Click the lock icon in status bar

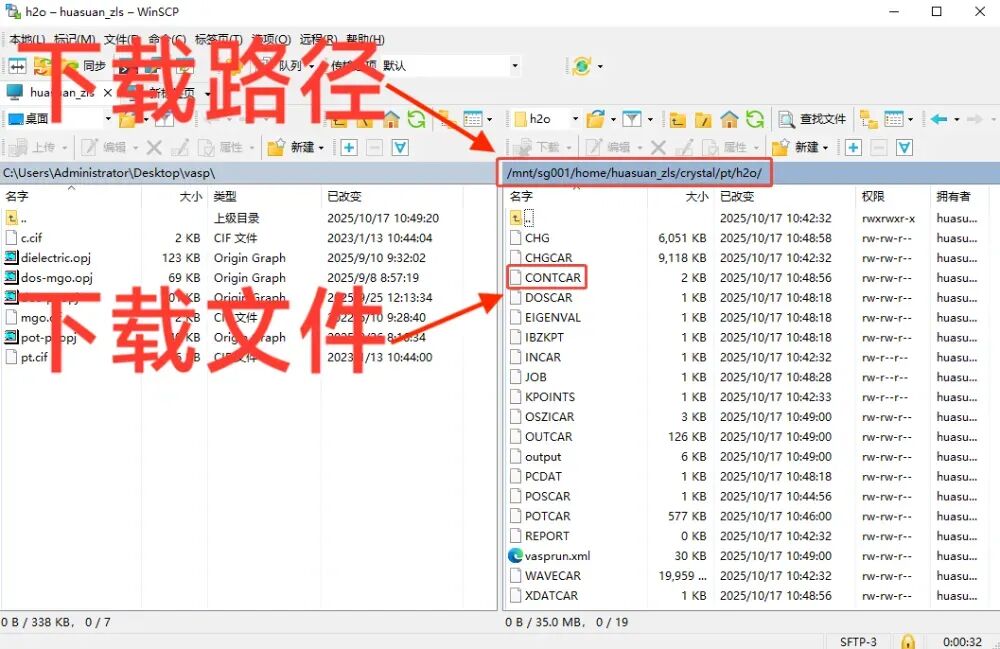[908, 641]
